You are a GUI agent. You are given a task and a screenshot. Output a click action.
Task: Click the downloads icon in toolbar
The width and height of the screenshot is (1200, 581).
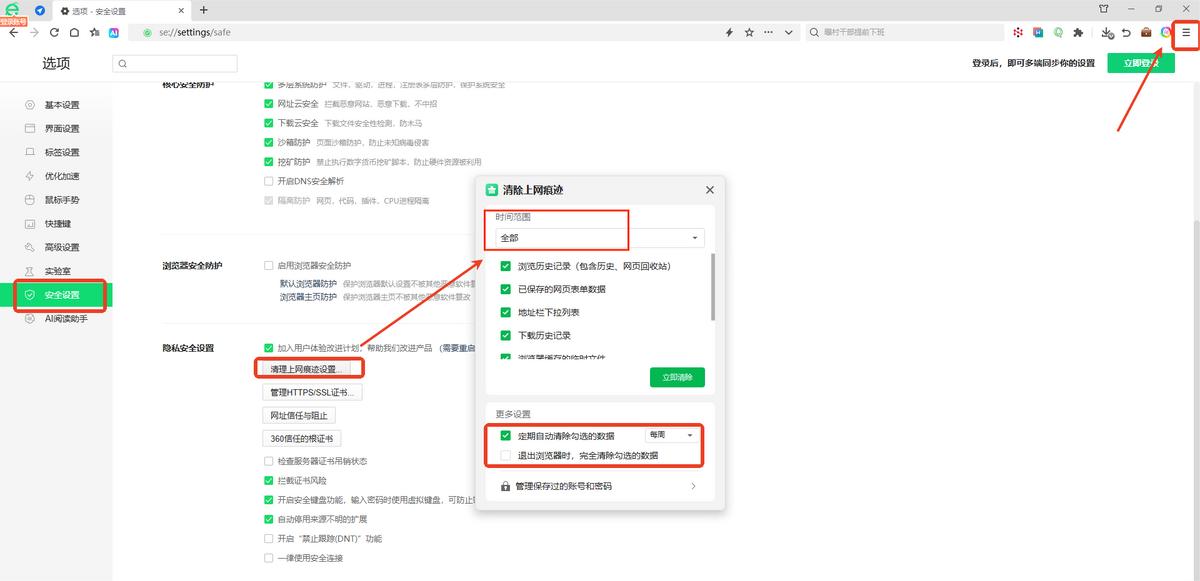1107,32
